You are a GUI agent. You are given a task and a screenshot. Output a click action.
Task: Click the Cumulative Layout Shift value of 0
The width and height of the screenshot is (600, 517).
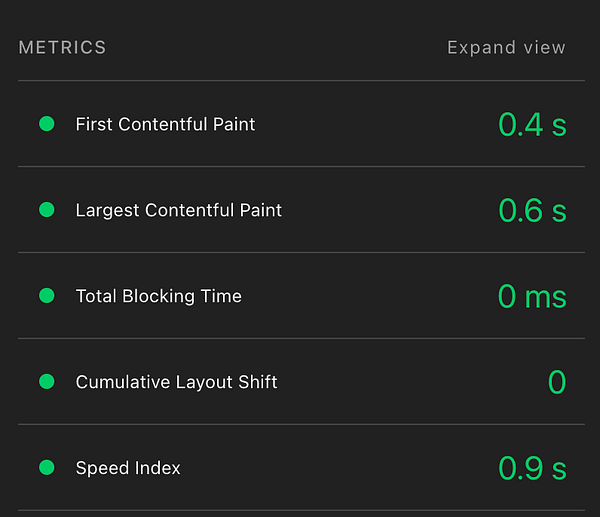[557, 383]
